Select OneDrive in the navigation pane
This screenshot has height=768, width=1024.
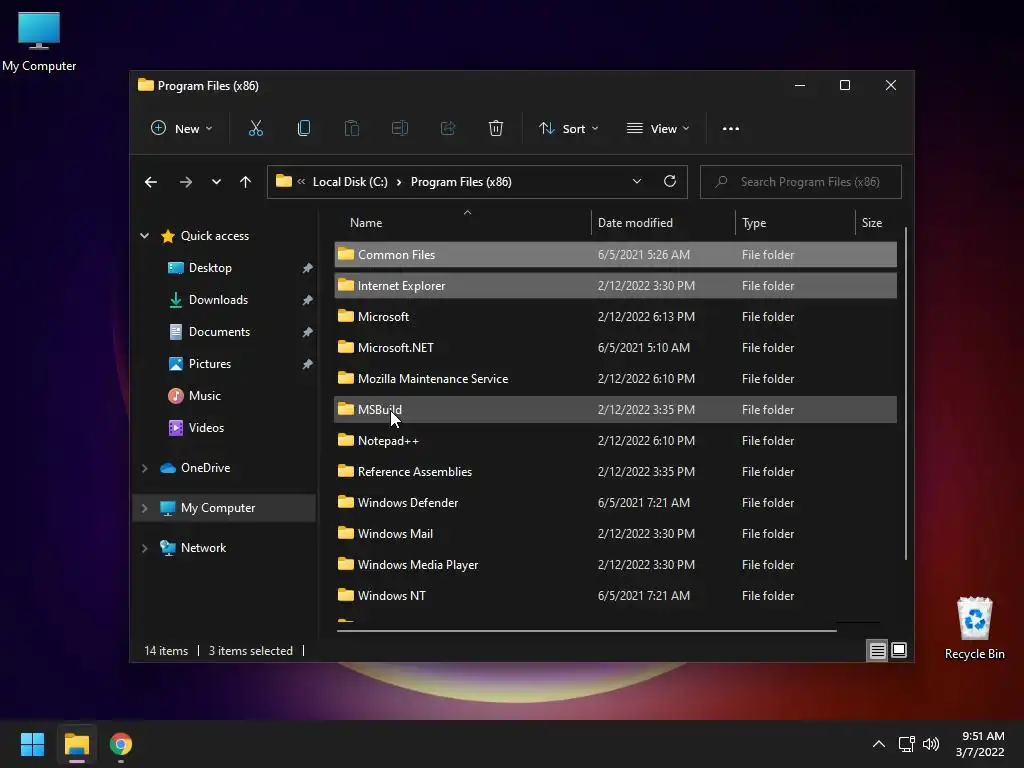205,468
